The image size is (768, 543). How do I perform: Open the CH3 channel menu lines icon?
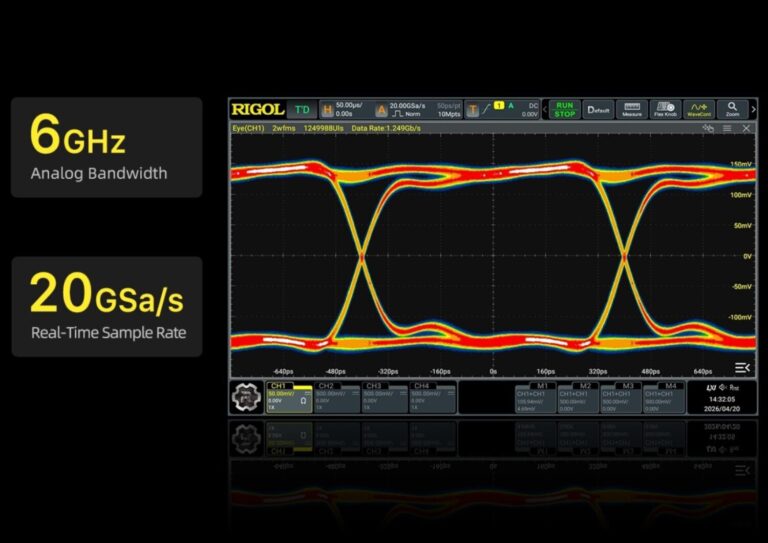tap(403, 393)
